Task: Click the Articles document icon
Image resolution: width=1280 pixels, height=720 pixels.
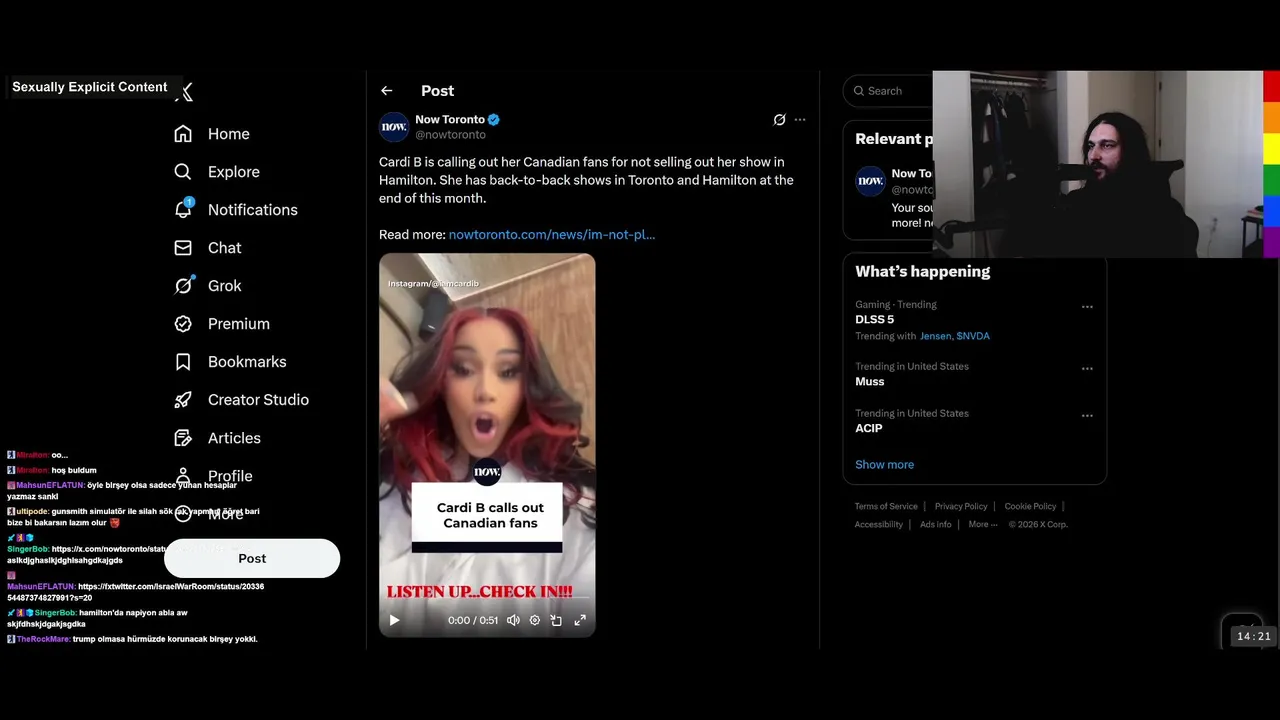Action: click(183, 438)
